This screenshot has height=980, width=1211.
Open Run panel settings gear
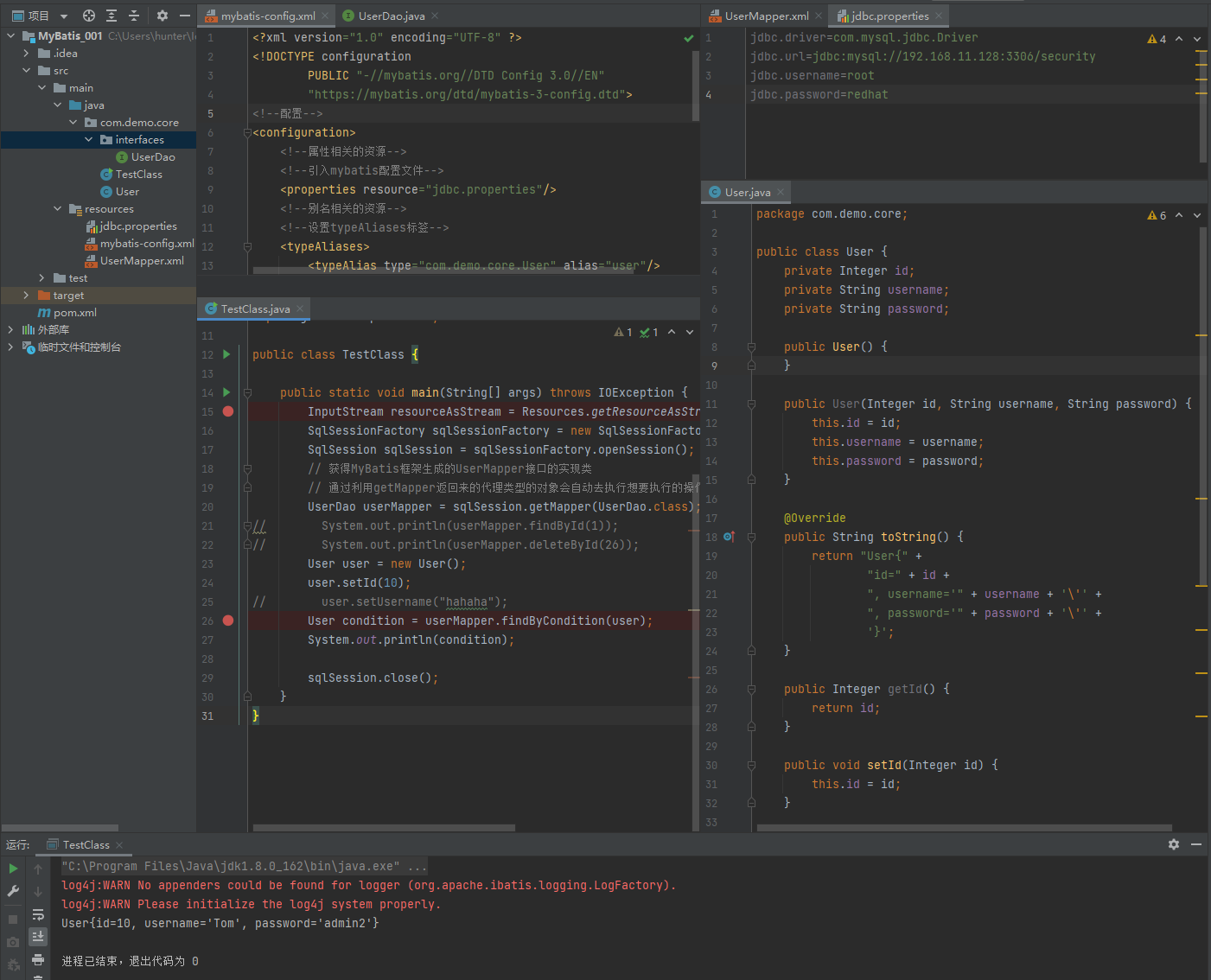click(1173, 844)
